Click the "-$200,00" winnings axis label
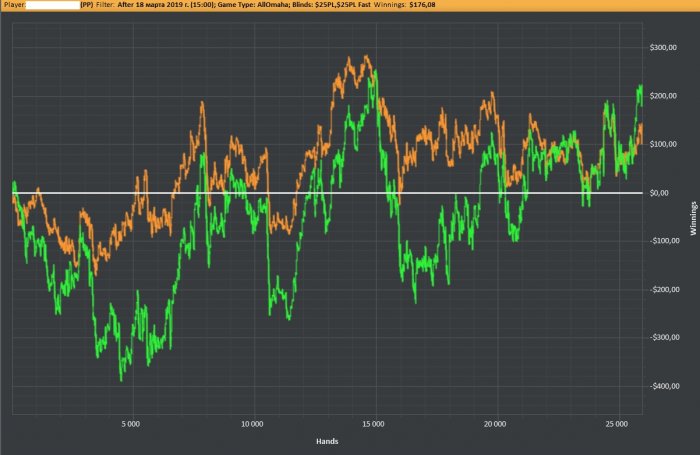 click(x=664, y=290)
